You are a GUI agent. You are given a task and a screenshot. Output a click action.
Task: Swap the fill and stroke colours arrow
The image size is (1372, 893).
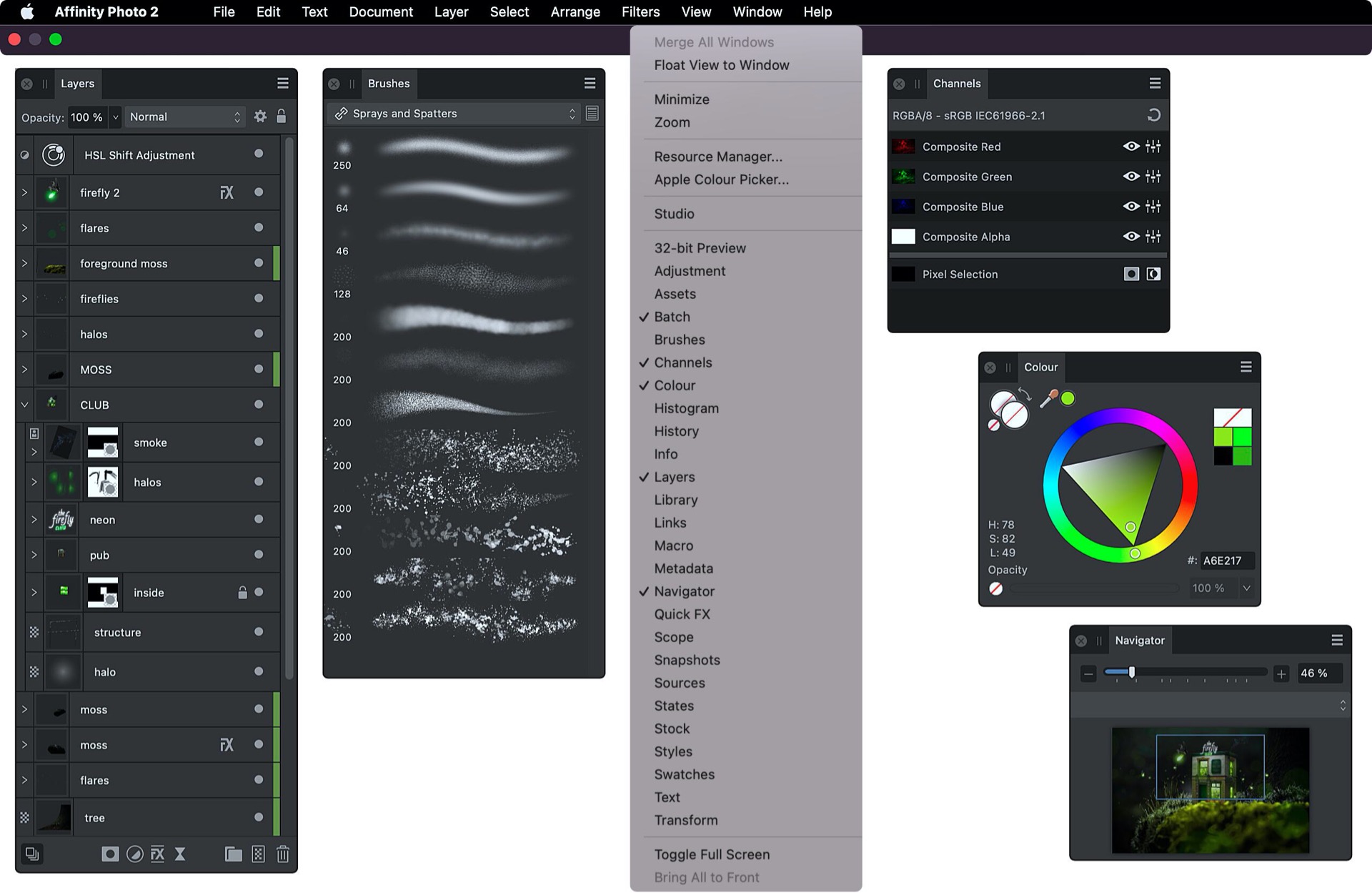[1025, 395]
